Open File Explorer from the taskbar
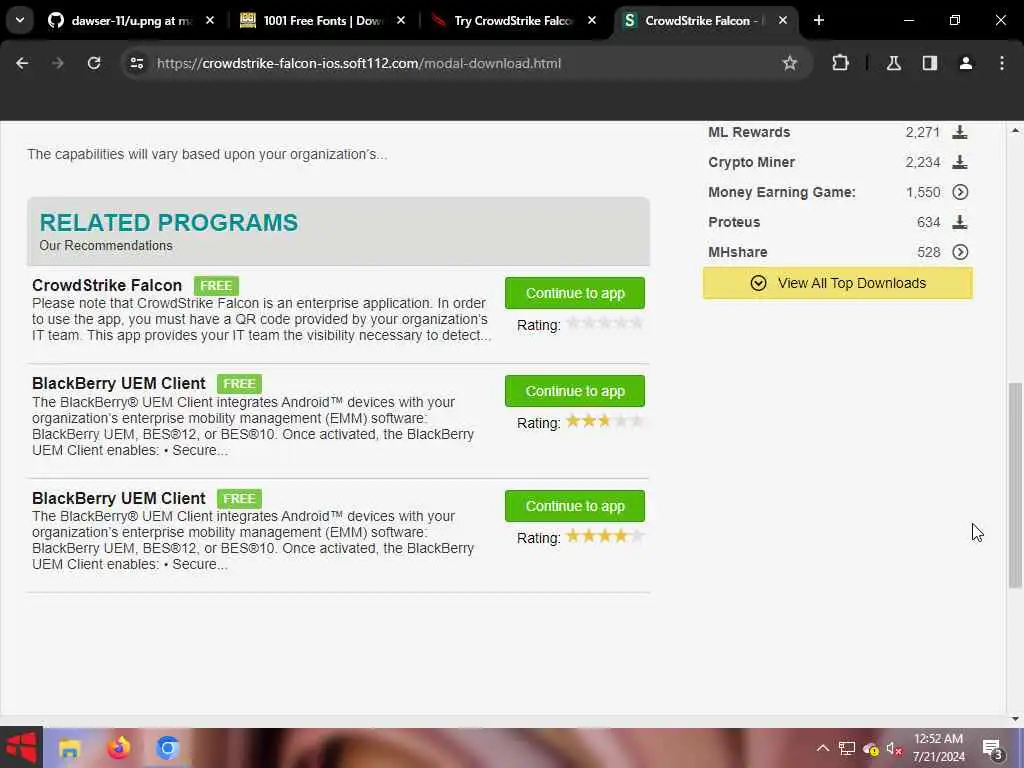This screenshot has height=768, width=1024. pos(70,748)
